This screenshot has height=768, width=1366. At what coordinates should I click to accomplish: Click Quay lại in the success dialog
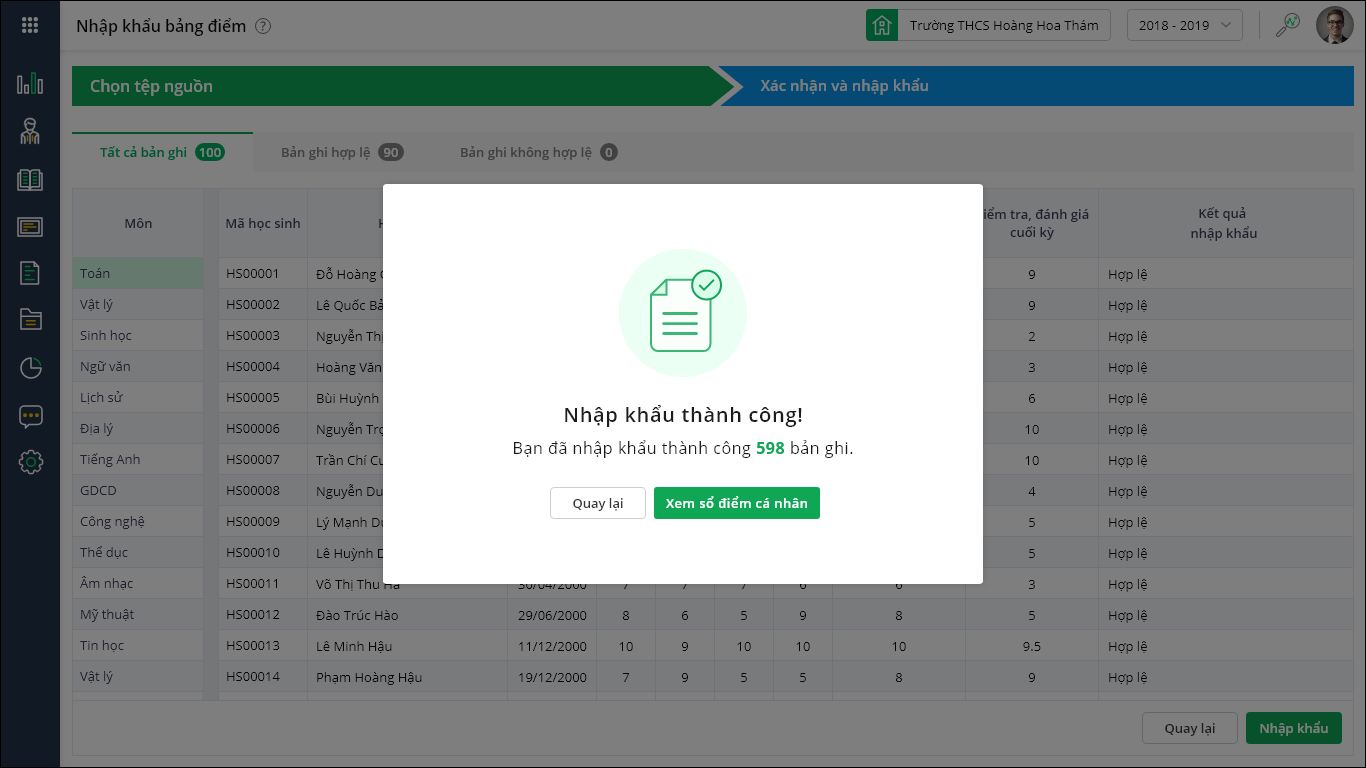[x=598, y=503]
